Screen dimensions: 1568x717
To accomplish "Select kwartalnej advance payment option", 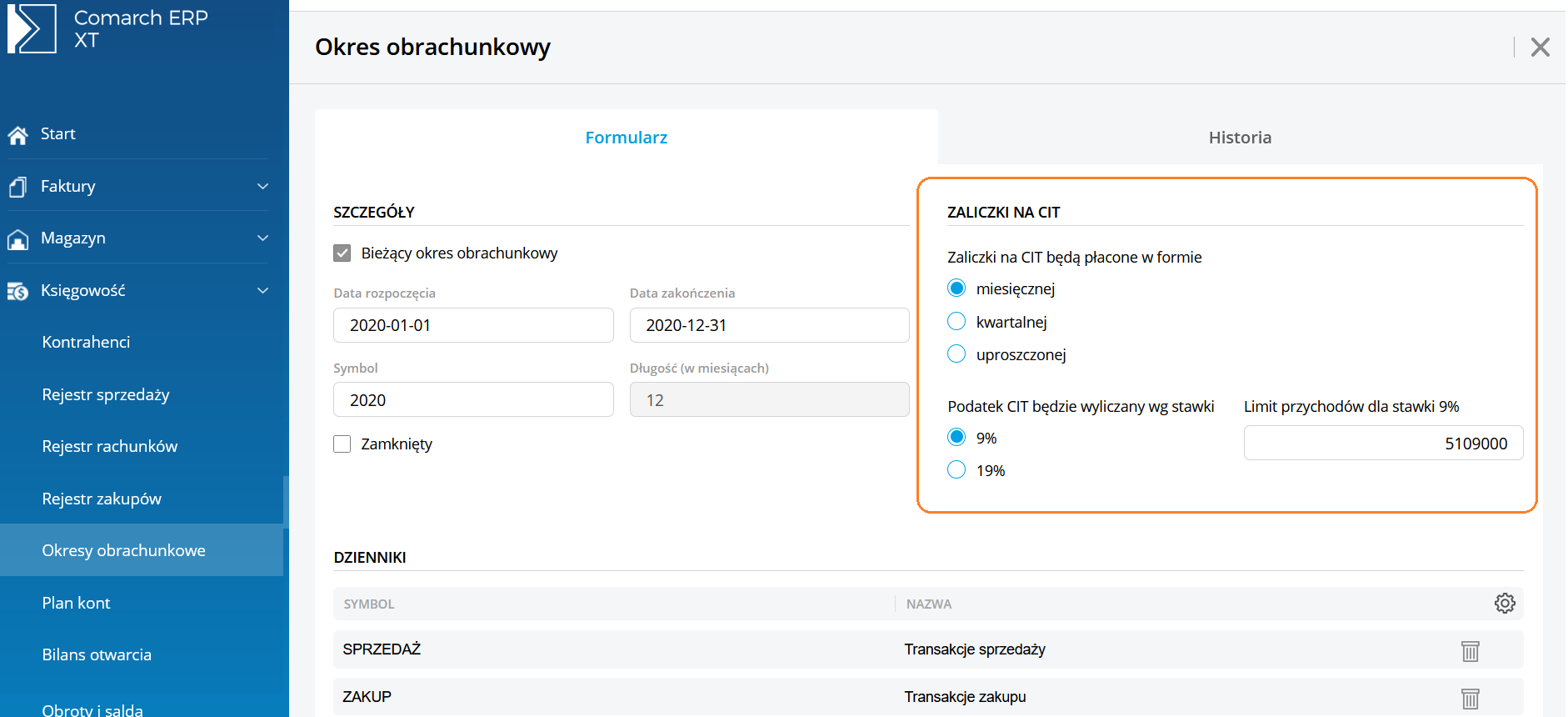I will pyautogui.click(x=956, y=322).
